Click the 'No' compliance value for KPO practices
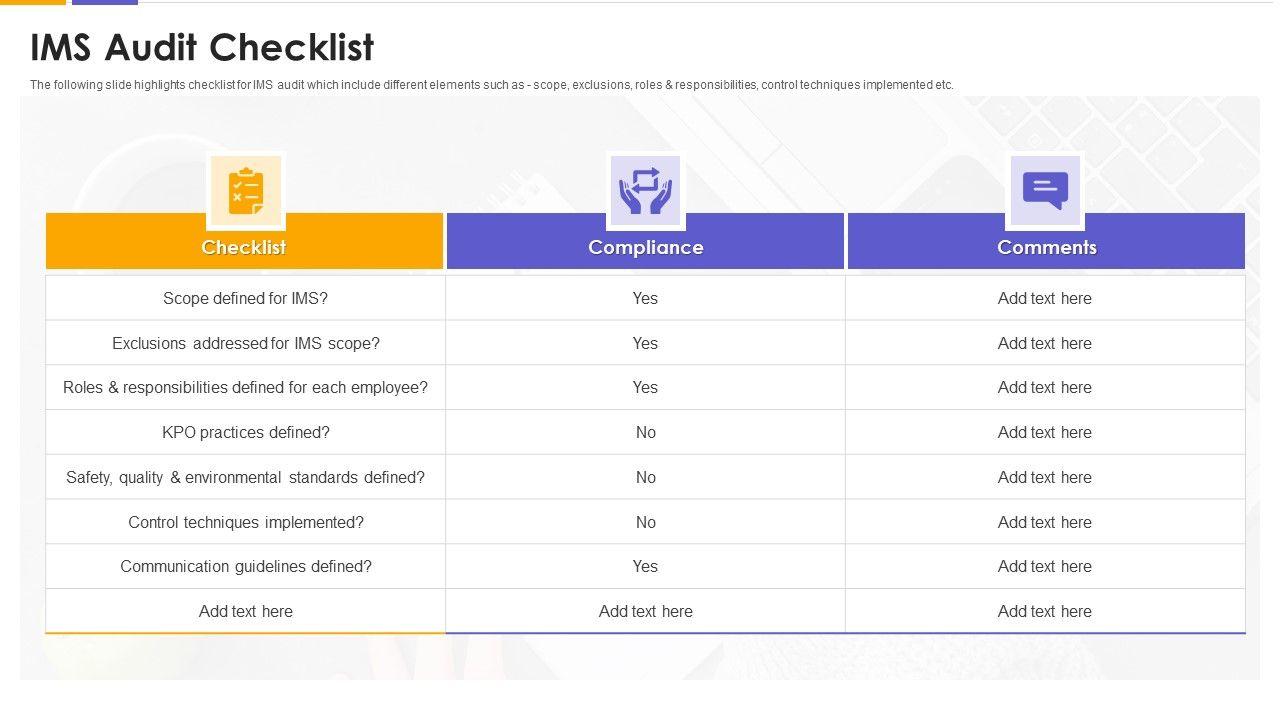The image size is (1280, 720). coord(645,432)
